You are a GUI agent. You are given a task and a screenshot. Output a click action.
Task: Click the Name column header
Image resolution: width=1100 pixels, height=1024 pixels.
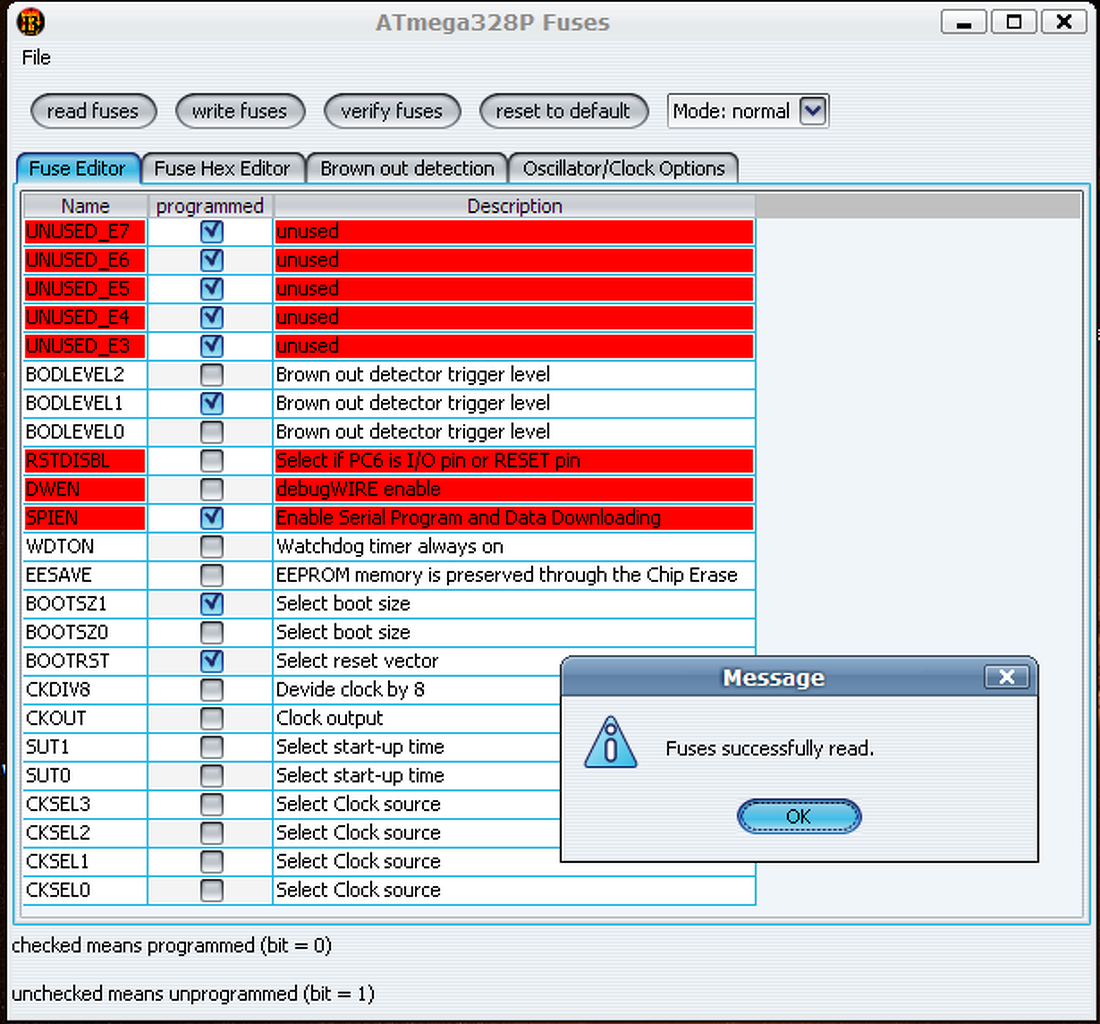[85, 206]
